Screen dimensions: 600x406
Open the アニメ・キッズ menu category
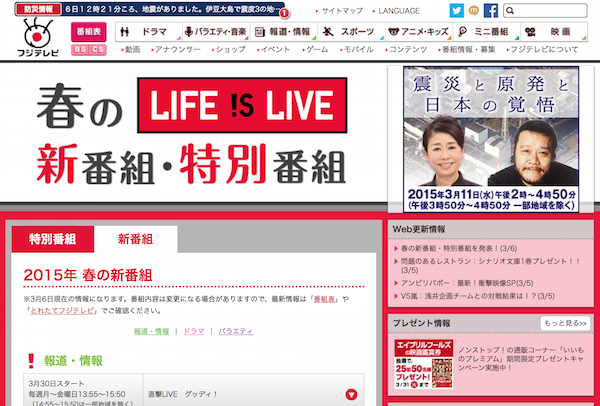pos(419,32)
